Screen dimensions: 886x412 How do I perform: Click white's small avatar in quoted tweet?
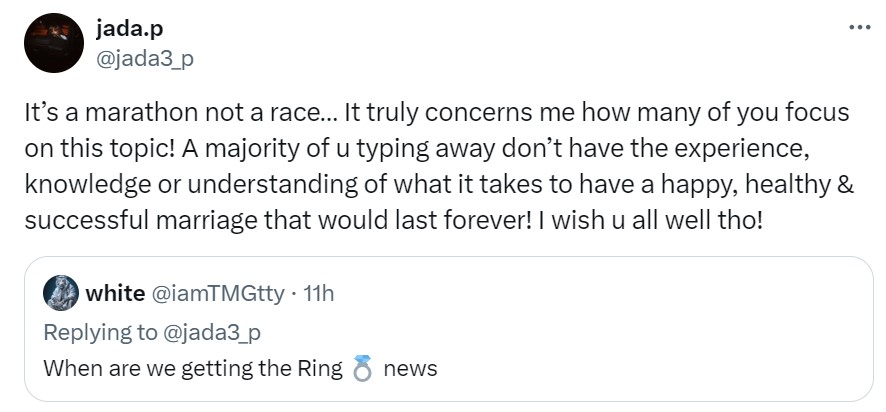[61, 293]
